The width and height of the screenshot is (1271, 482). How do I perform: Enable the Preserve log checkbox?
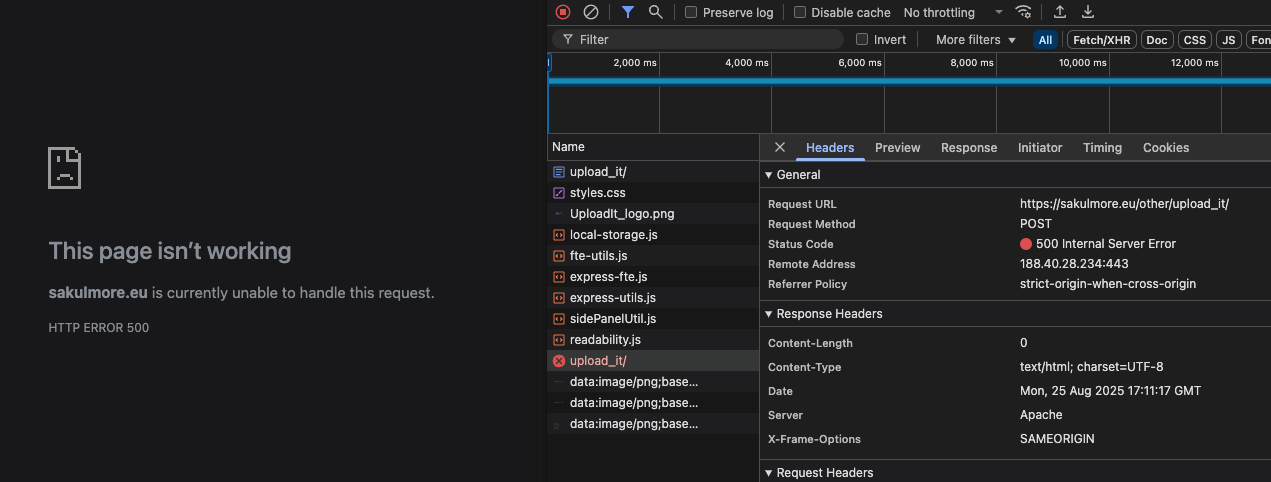click(691, 13)
